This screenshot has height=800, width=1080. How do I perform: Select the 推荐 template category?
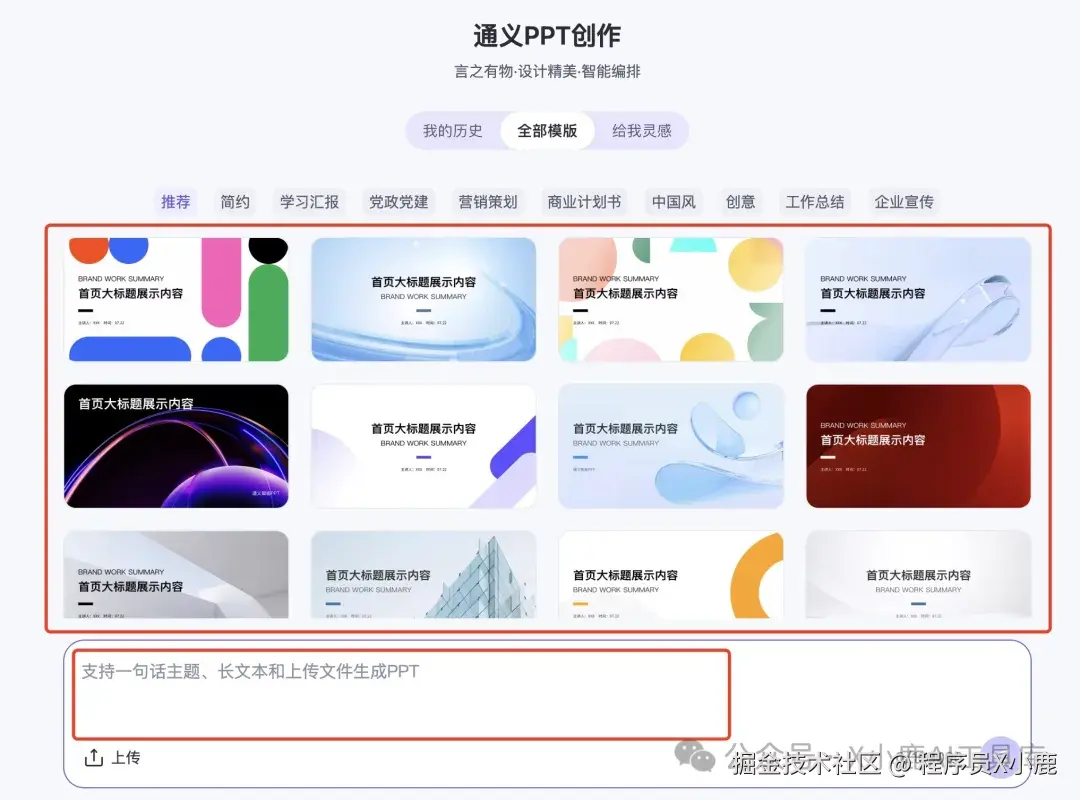[175, 202]
